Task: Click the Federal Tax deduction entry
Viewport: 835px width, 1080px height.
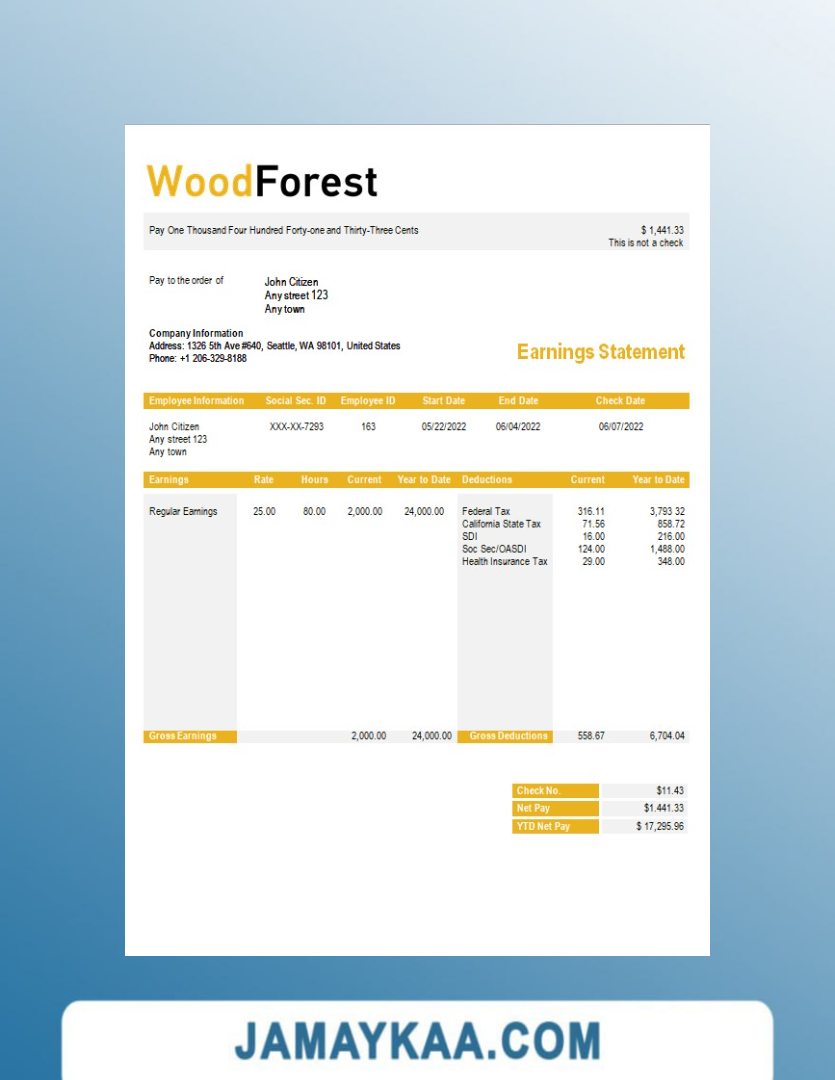Action: [x=486, y=512]
